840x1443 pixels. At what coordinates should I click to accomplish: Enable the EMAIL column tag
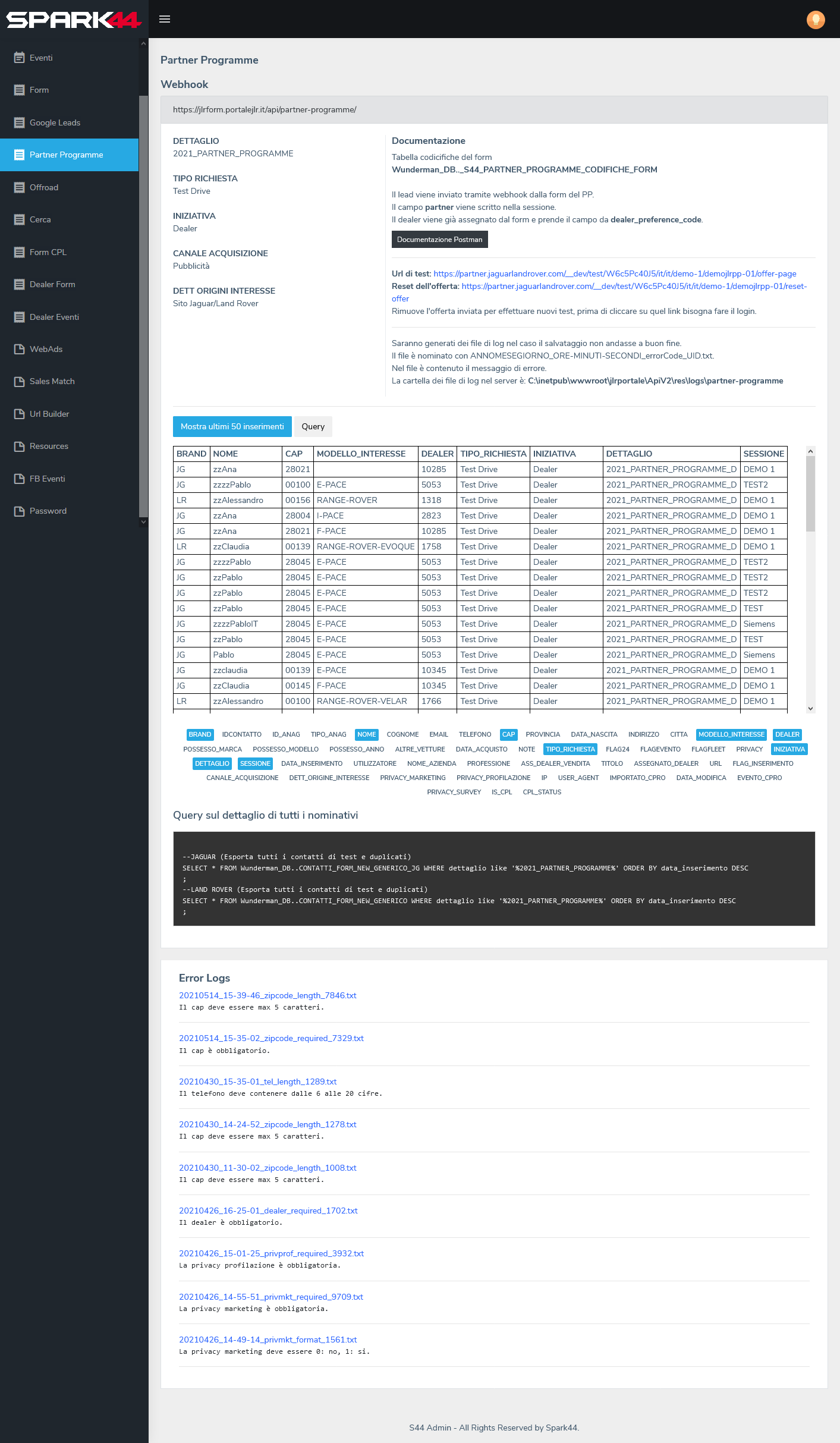click(439, 735)
